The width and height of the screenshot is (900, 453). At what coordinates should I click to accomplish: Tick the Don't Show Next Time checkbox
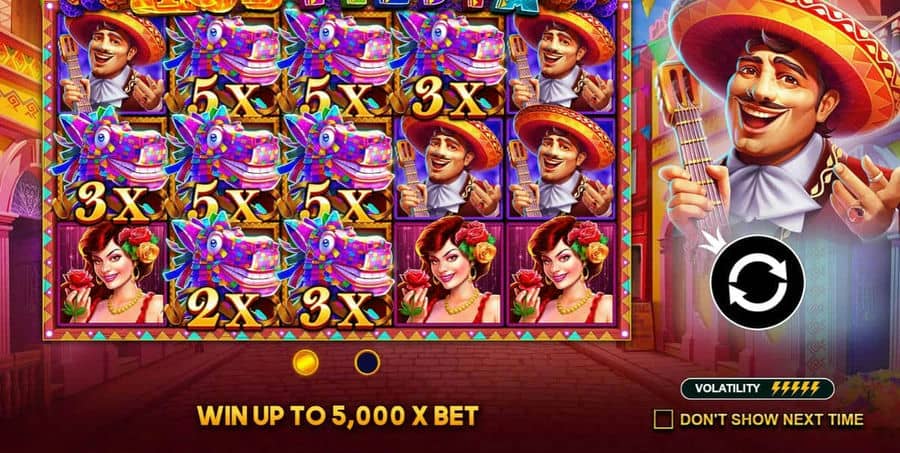(x=663, y=420)
